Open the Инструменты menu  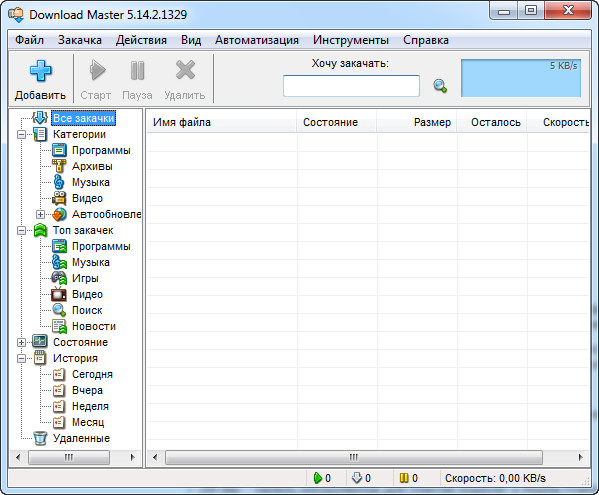point(351,40)
